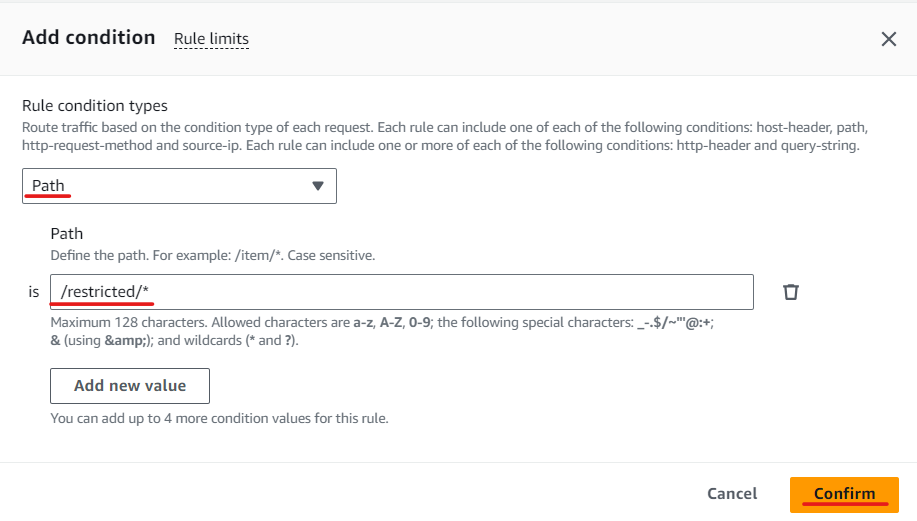Place cursor in empty area of path text box
The height and width of the screenshot is (521, 917).
(x=450, y=292)
